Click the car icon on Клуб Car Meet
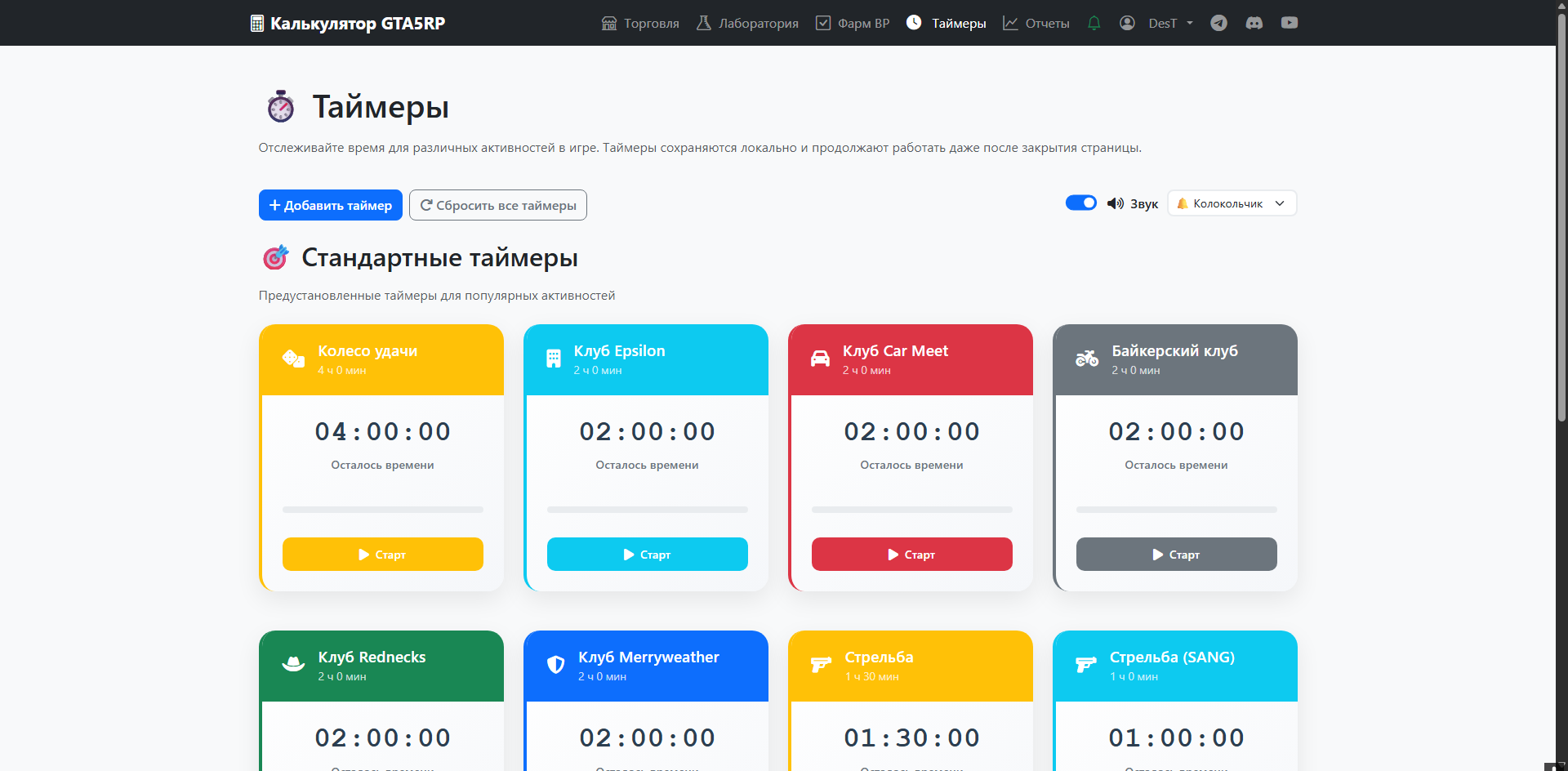1568x771 pixels. click(x=820, y=359)
